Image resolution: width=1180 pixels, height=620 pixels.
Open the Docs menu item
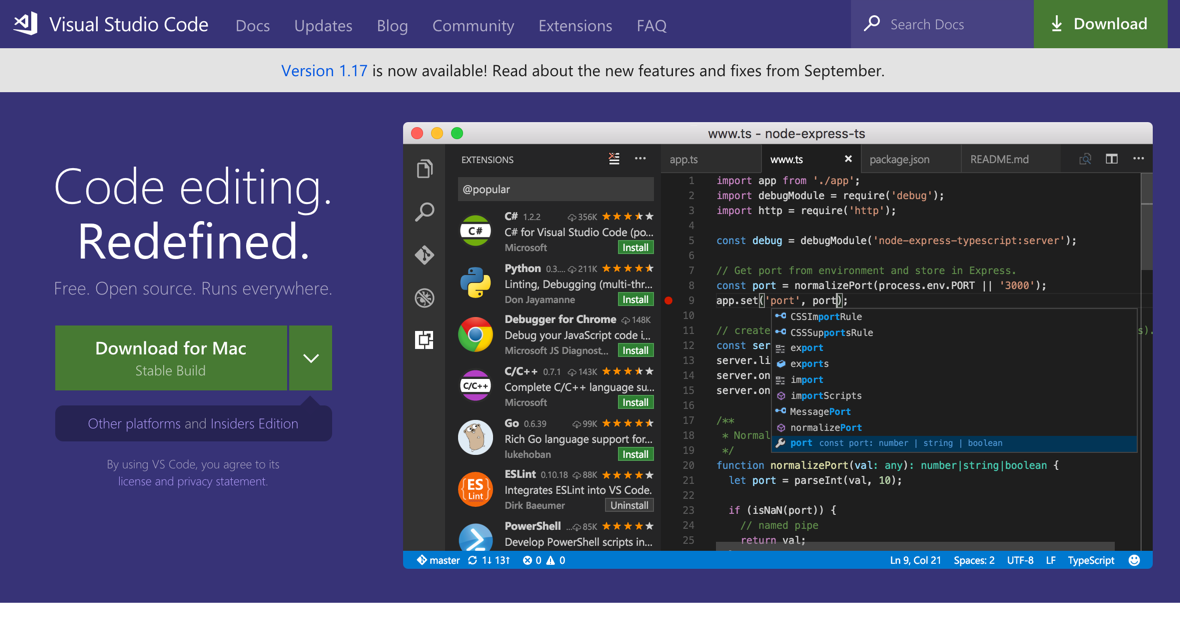(x=253, y=25)
